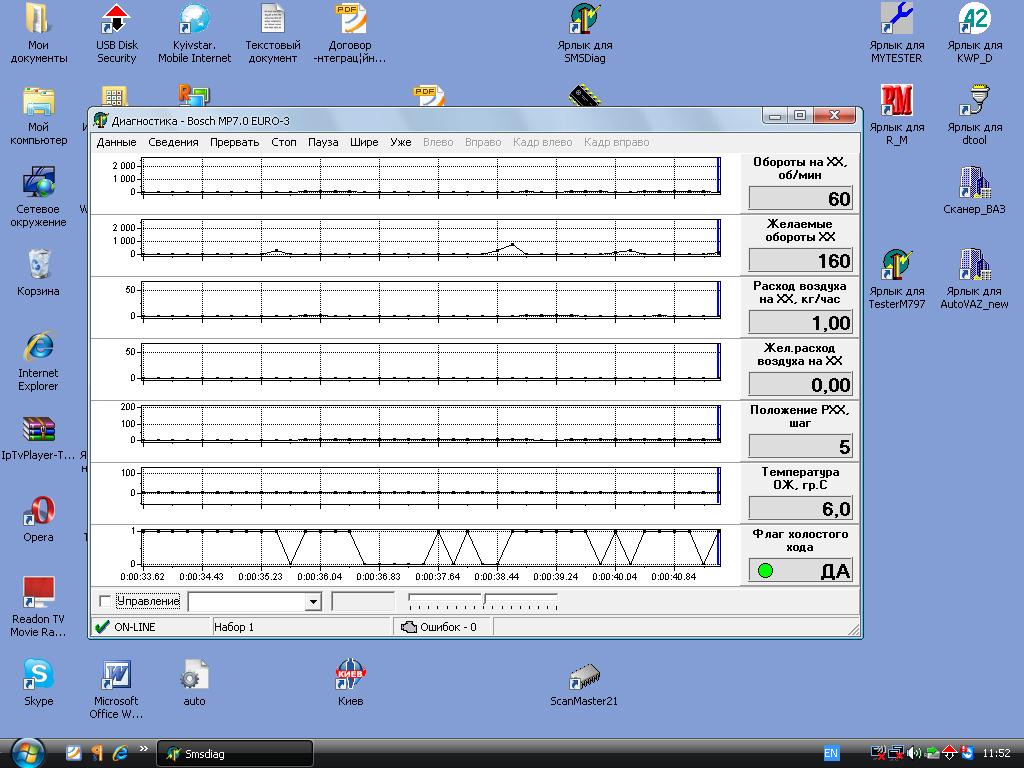Launch the SMSDiag shortcut on desktop
The width and height of the screenshot is (1024, 768).
(584, 33)
